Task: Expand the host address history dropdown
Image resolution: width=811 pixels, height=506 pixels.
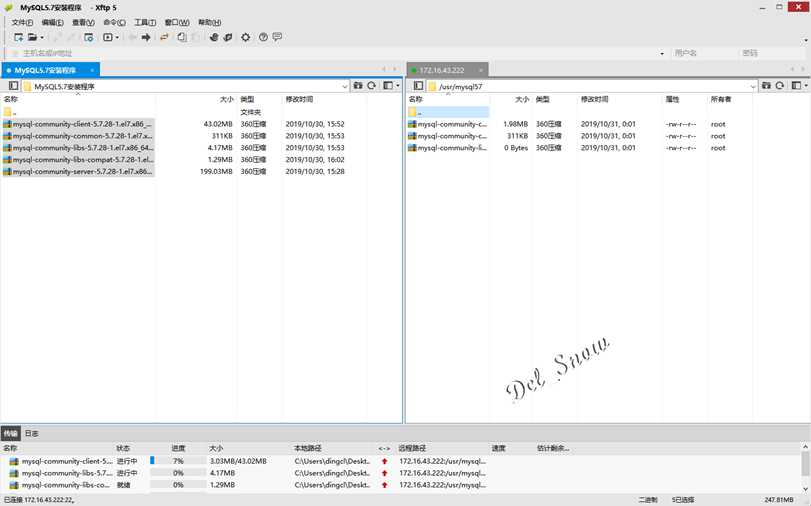Action: point(662,53)
